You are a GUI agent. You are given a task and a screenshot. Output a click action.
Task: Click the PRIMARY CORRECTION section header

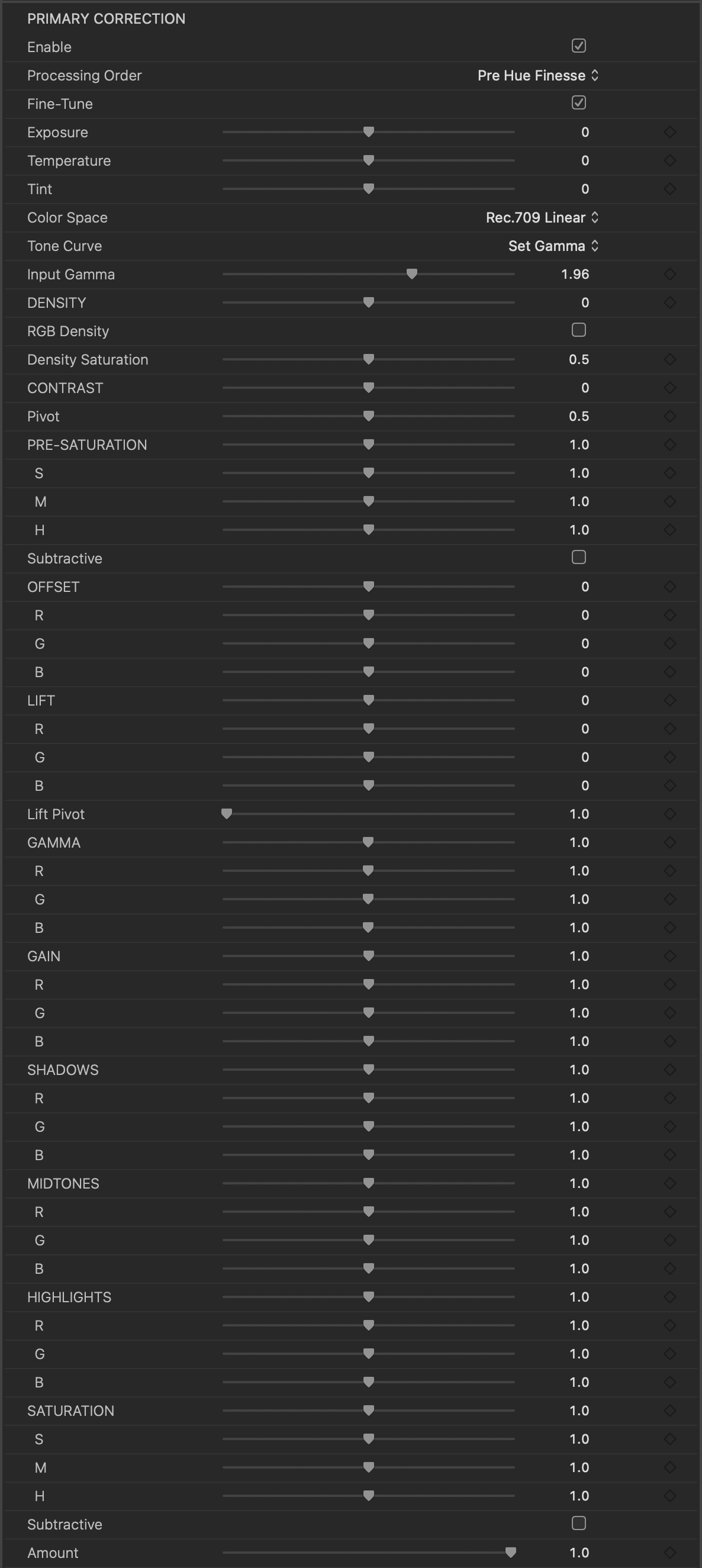(x=106, y=19)
